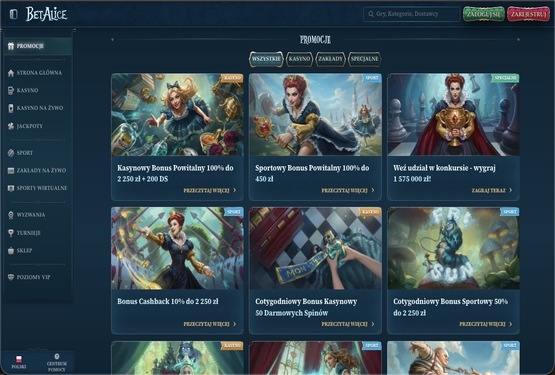Collapse the sidebar with the panel toggle icon
The height and width of the screenshot is (375, 555).
click(13, 14)
